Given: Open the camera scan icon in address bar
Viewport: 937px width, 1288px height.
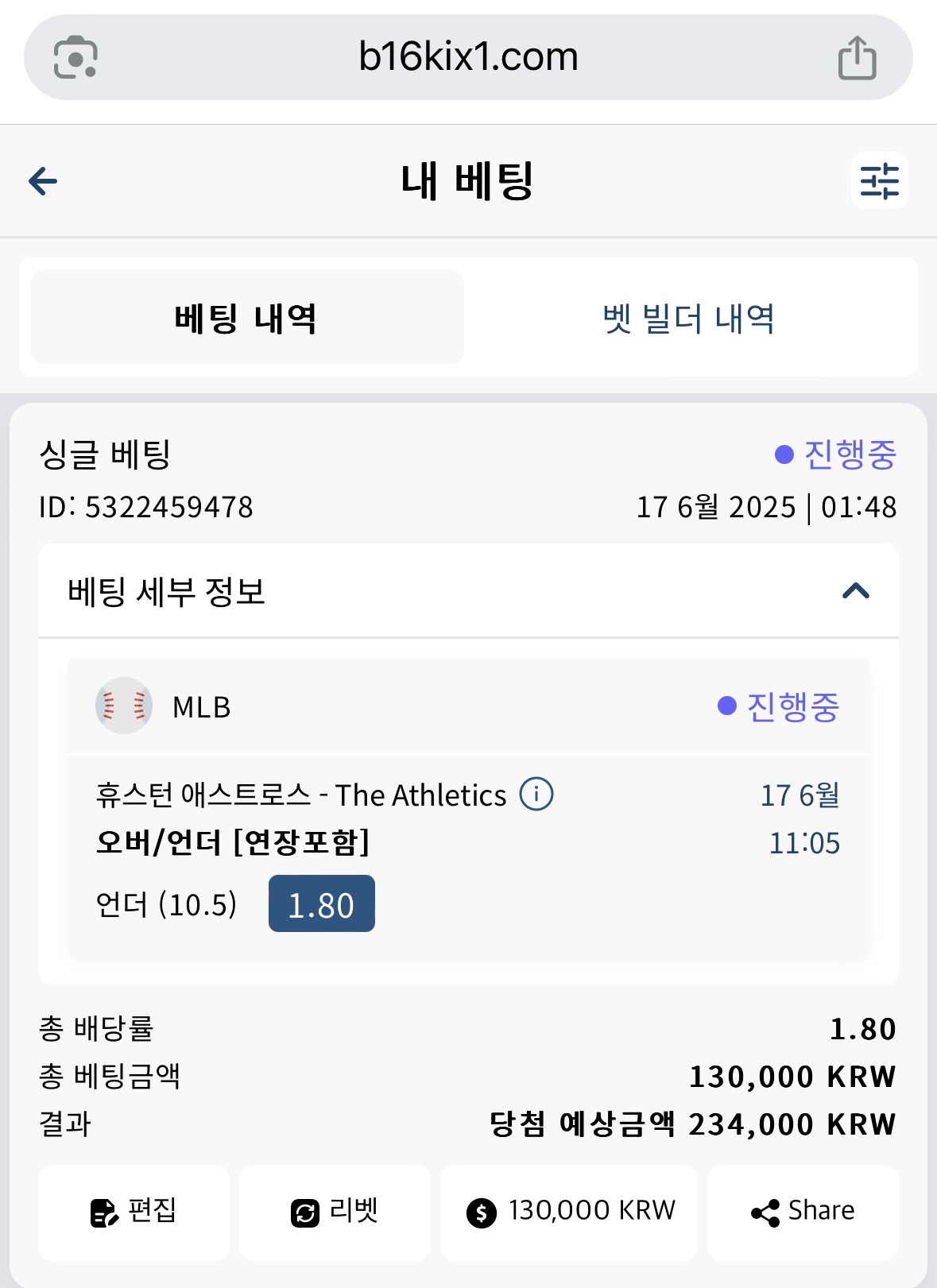Looking at the screenshot, I should point(76,57).
